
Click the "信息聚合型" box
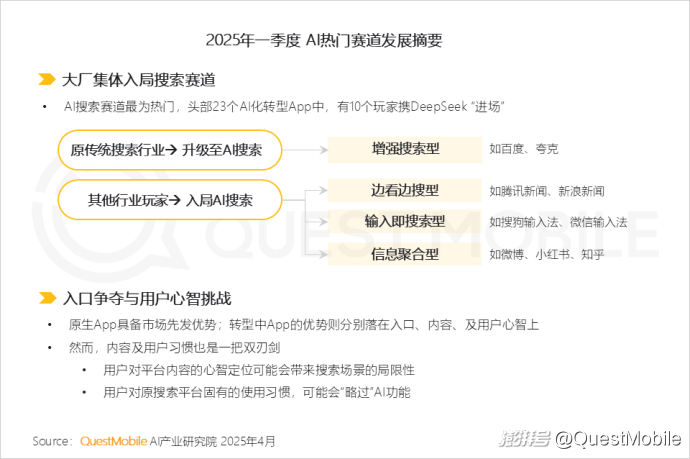pyautogui.click(x=405, y=254)
